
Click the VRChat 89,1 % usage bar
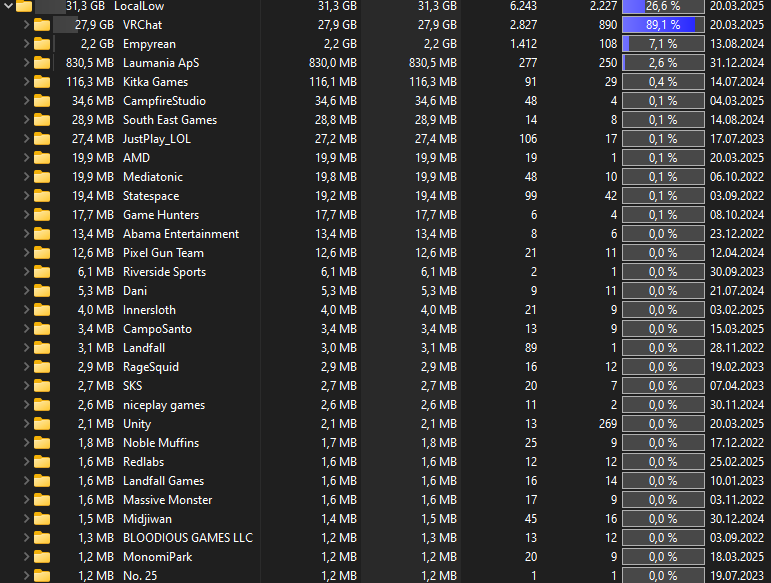[x=663, y=25]
